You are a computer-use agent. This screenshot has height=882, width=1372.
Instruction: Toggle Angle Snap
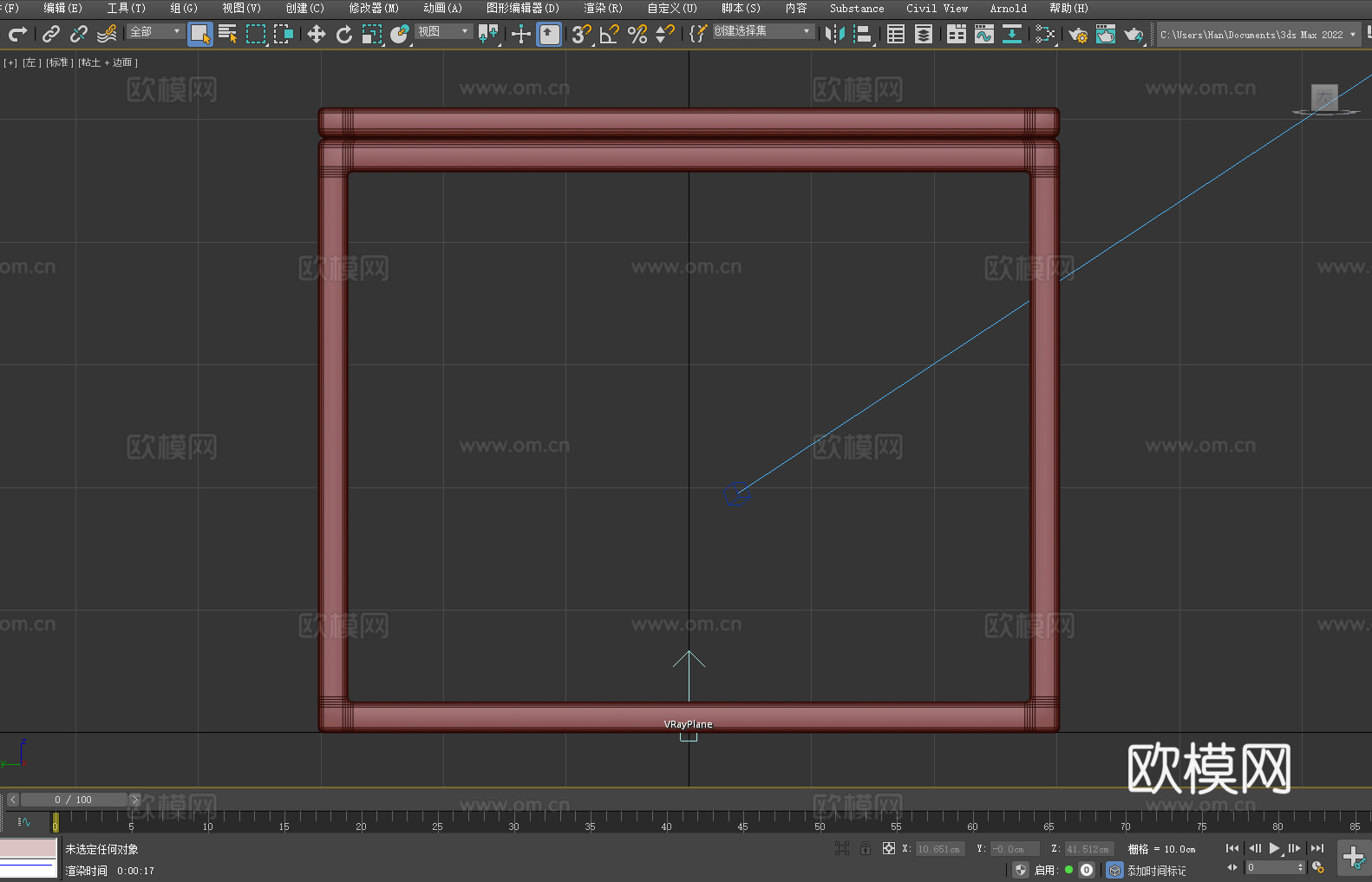(x=610, y=34)
